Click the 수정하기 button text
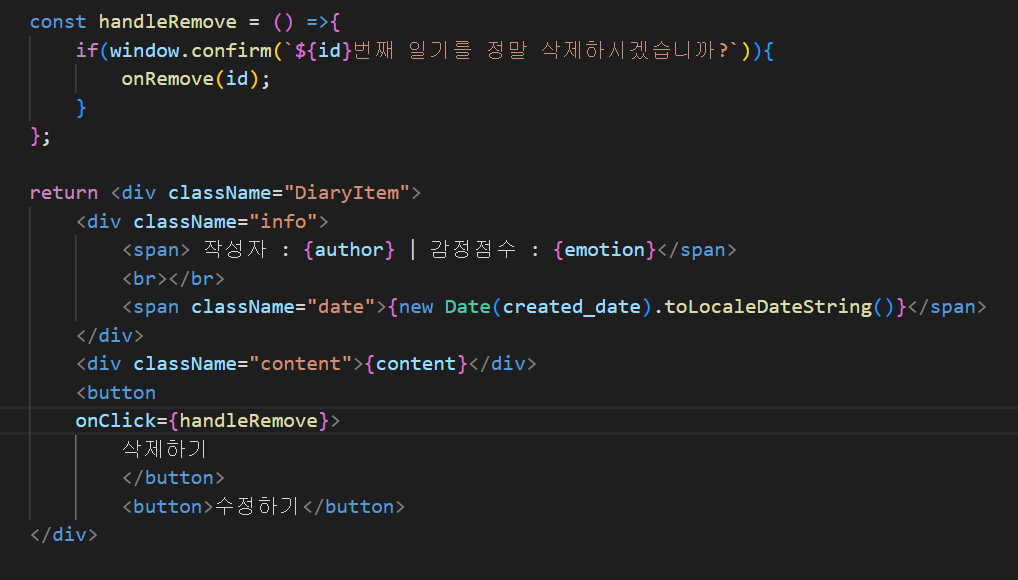Image resolution: width=1018 pixels, height=580 pixels. 257,506
